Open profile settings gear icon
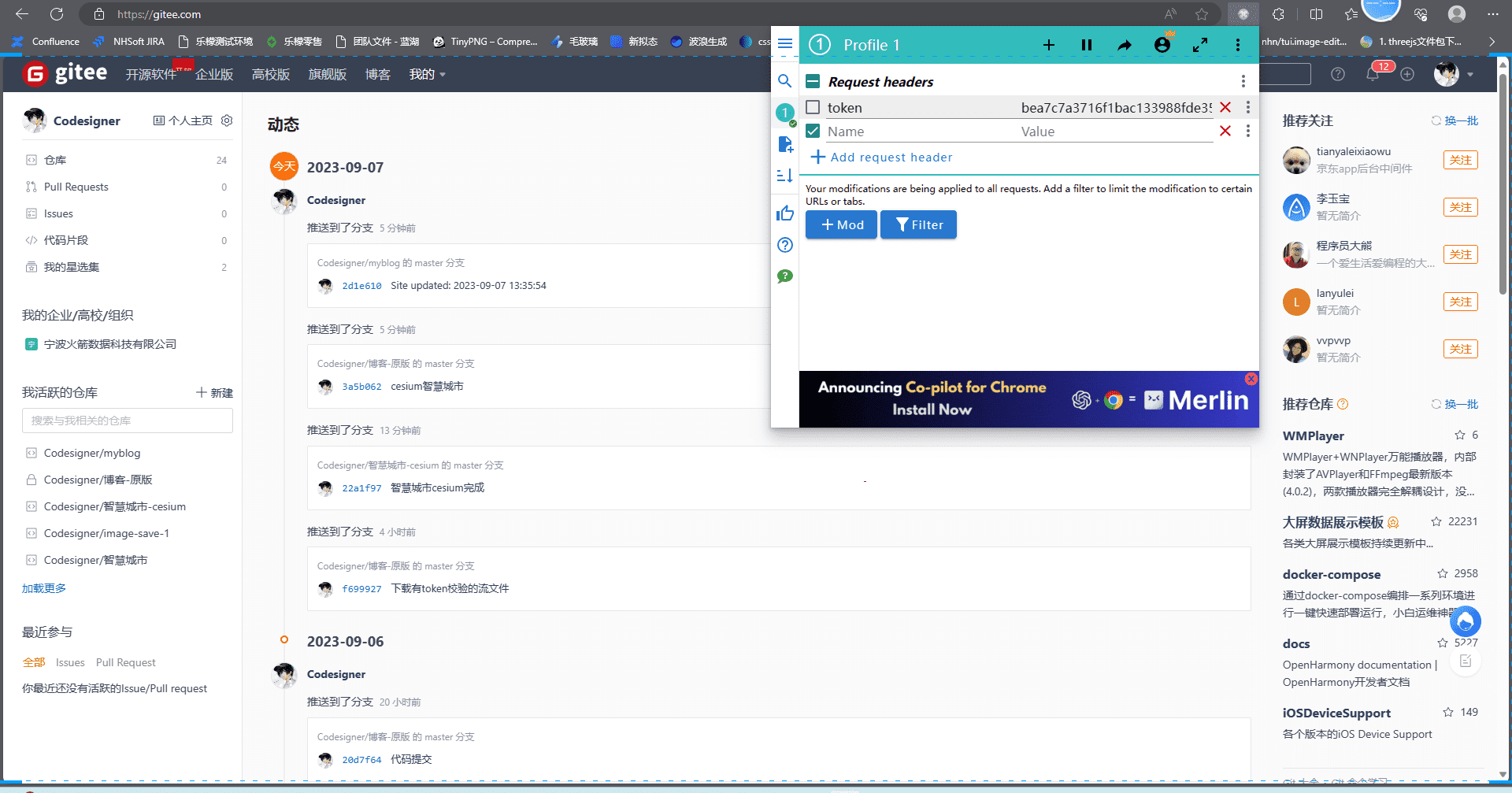Screen dimensions: 1512x793 click(227, 120)
